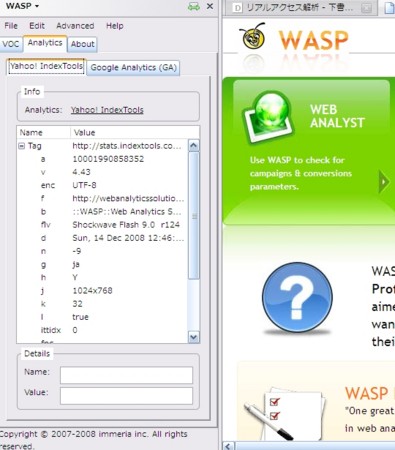Image resolution: width=395 pixels, height=450 pixels.
Task: Click the green globe Web Analyst icon
Action: (270, 118)
